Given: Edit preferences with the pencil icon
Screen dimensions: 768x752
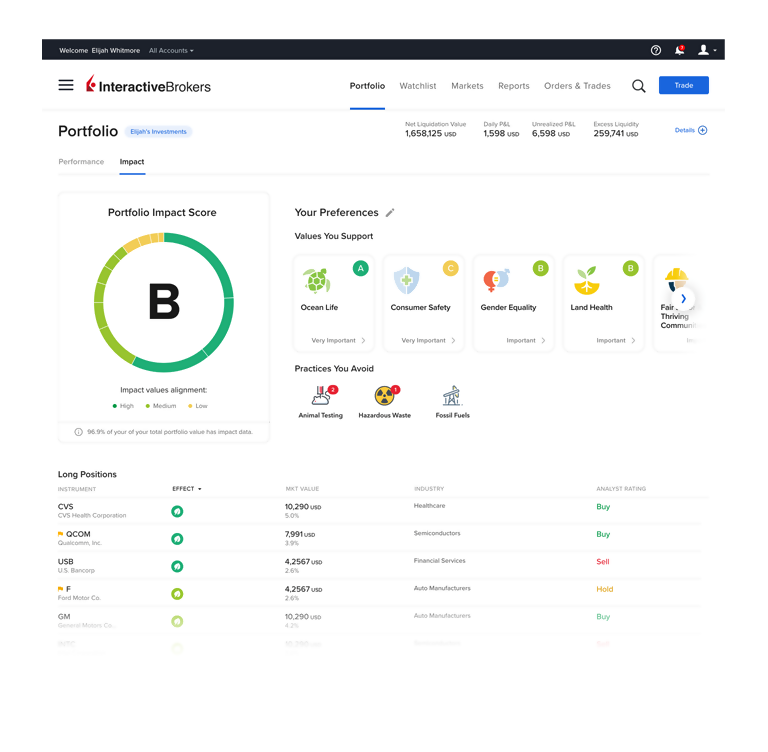Looking at the screenshot, I should [390, 213].
